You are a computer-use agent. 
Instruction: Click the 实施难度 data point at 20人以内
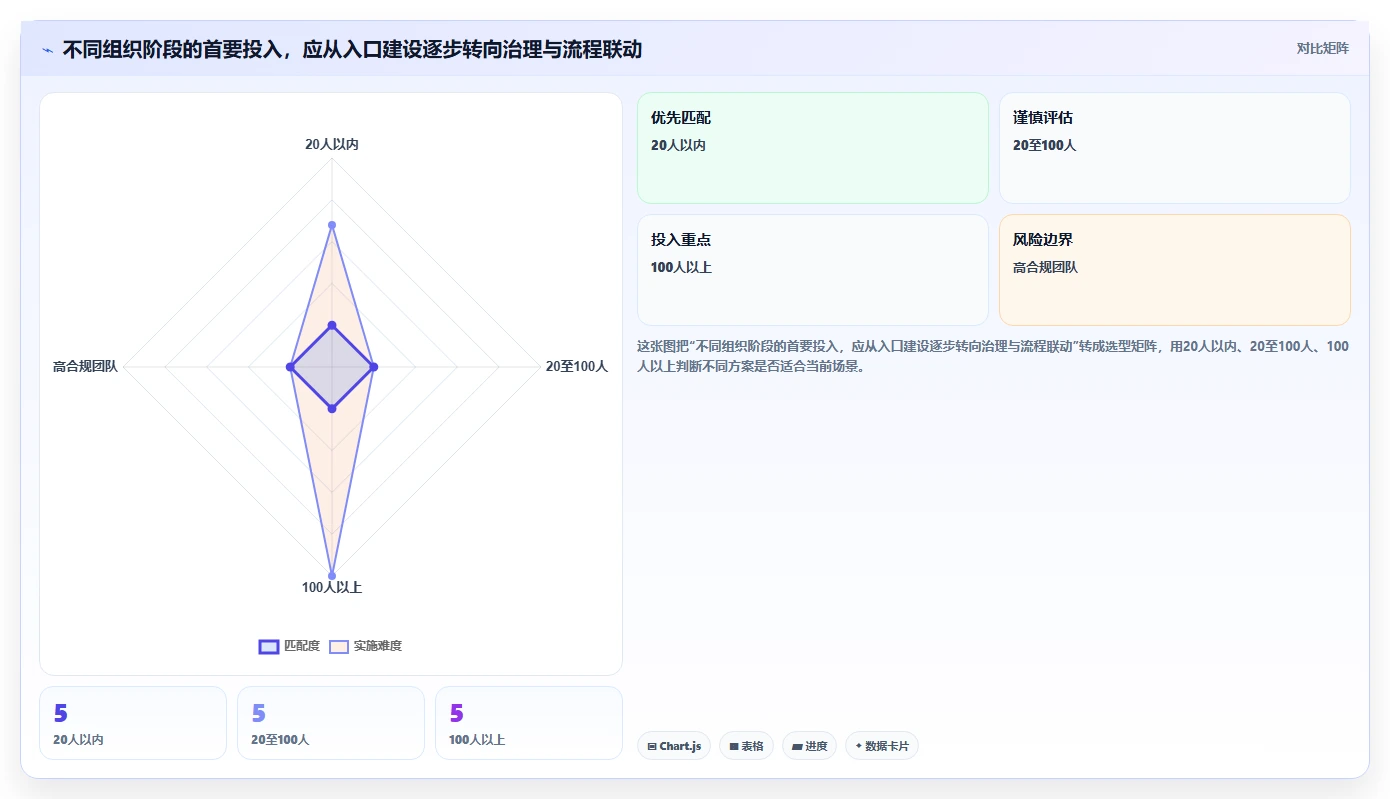click(332, 225)
